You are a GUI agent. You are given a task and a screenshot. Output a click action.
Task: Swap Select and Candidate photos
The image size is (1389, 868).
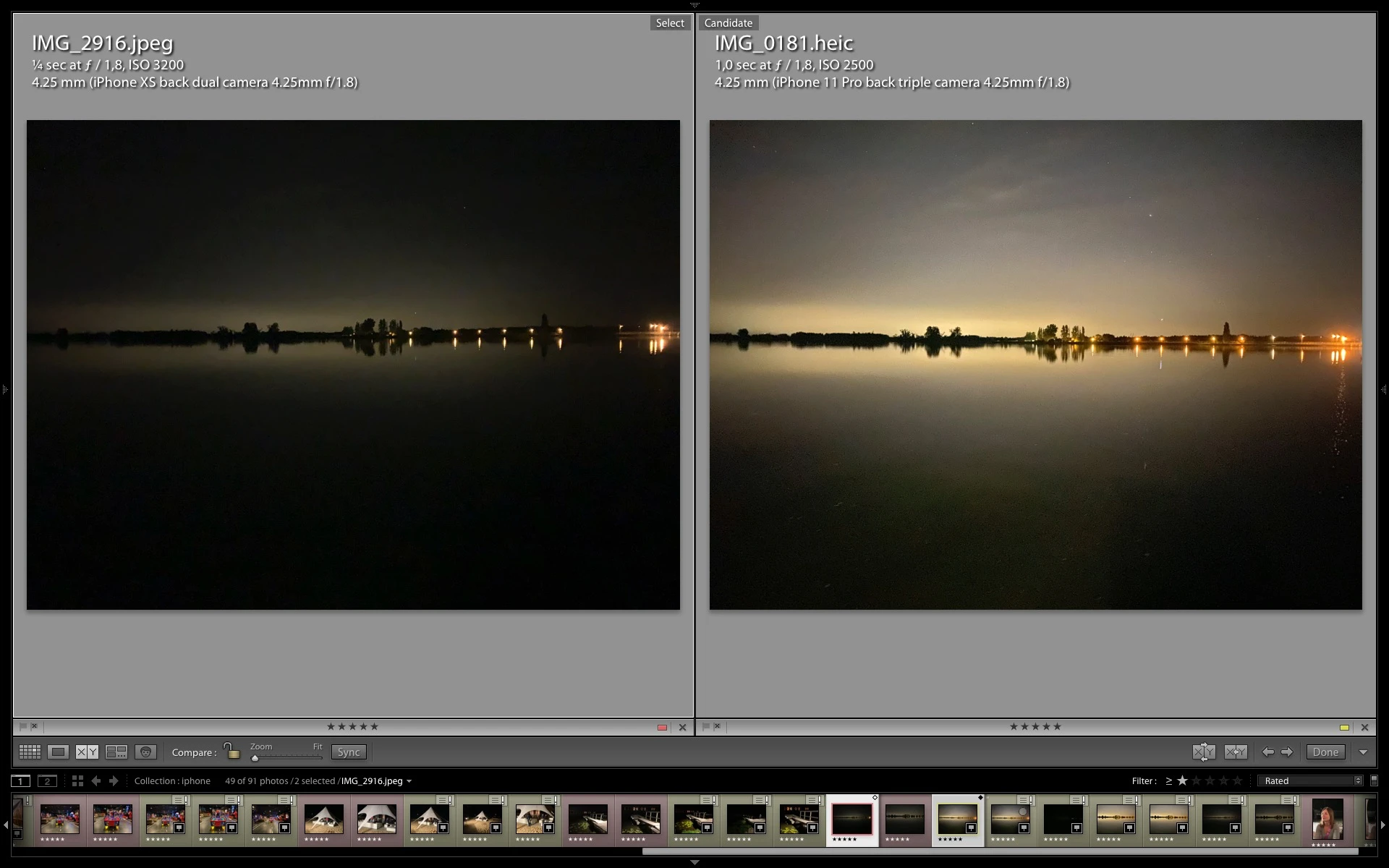1204,752
